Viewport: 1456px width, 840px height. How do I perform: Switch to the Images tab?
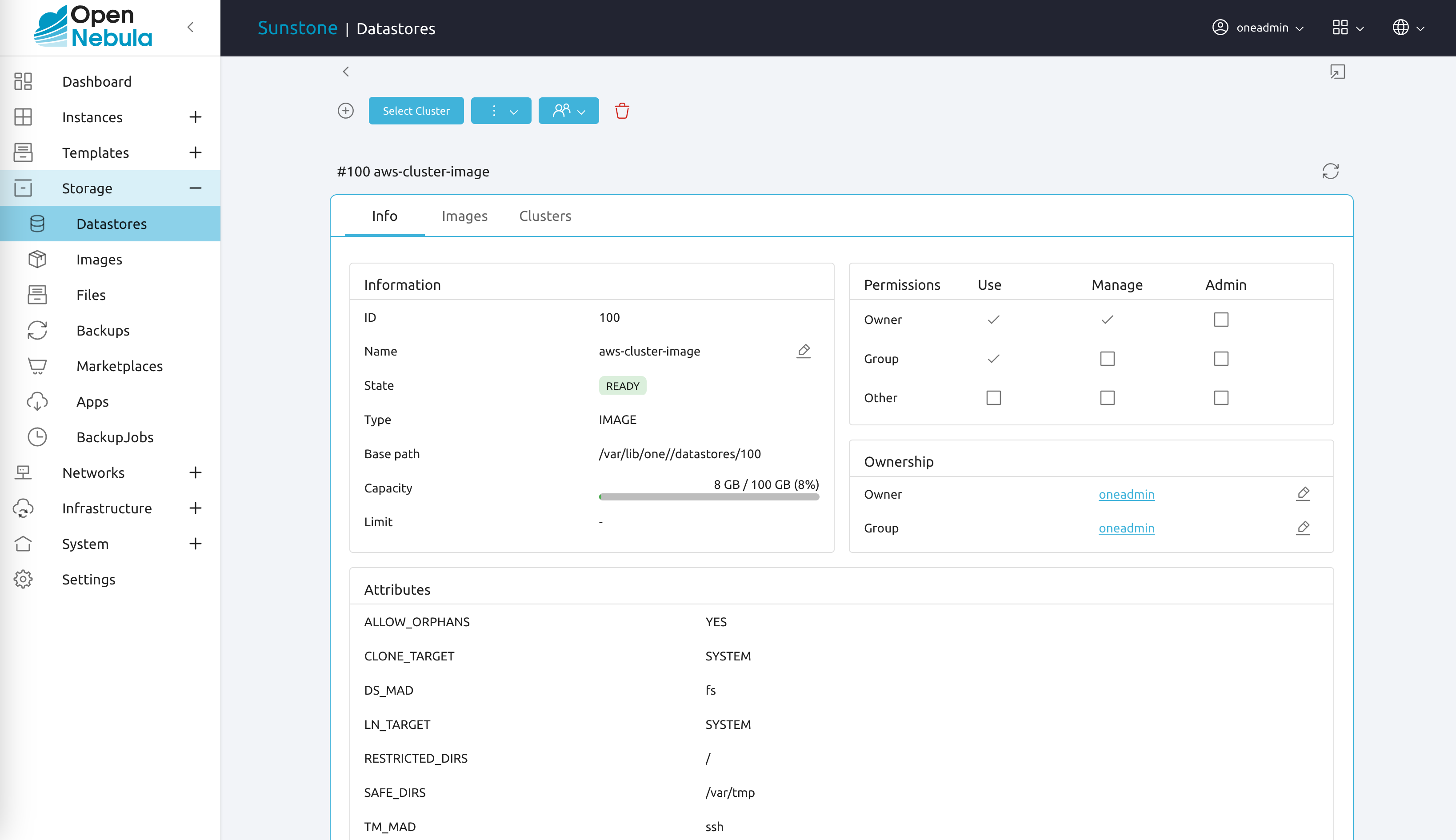(464, 215)
